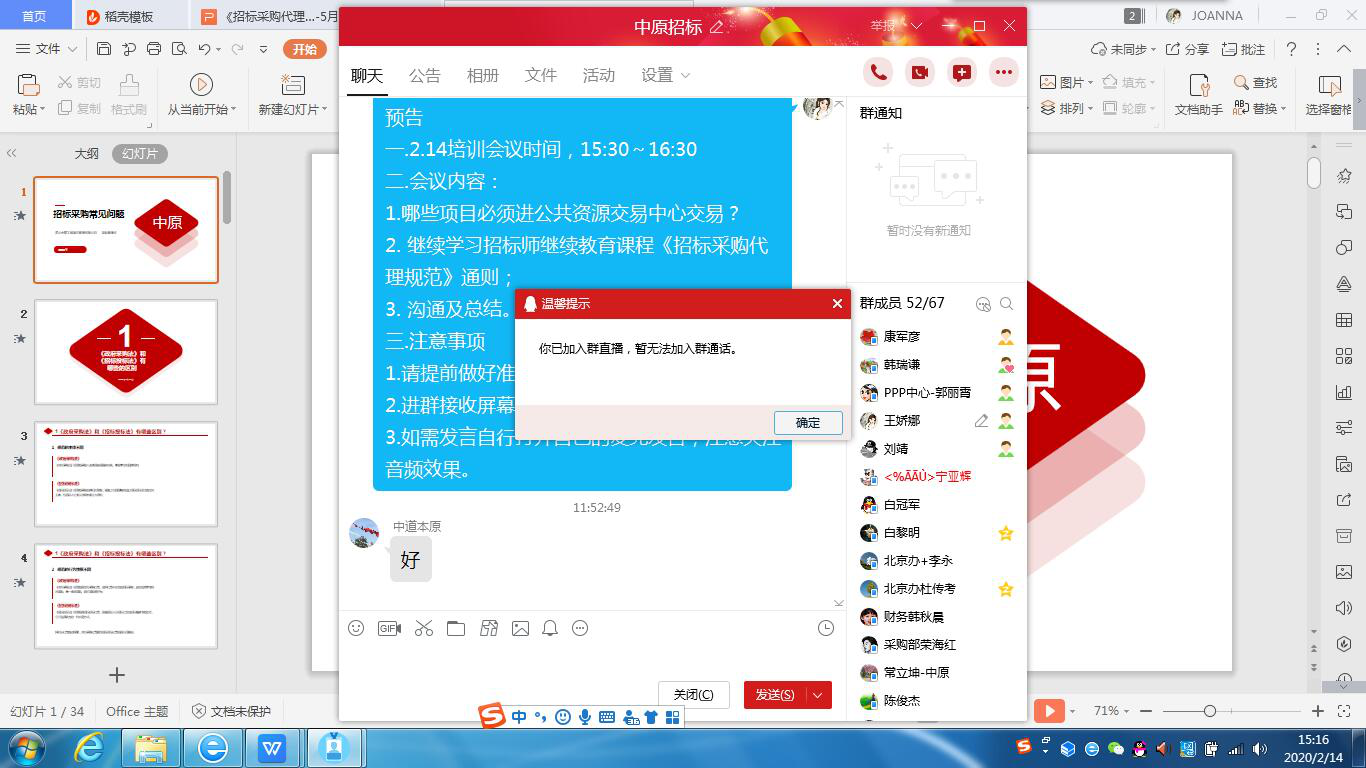The height and width of the screenshot is (768, 1366).
Task: Click the 分享 button in WPS
Action: click(x=1188, y=49)
